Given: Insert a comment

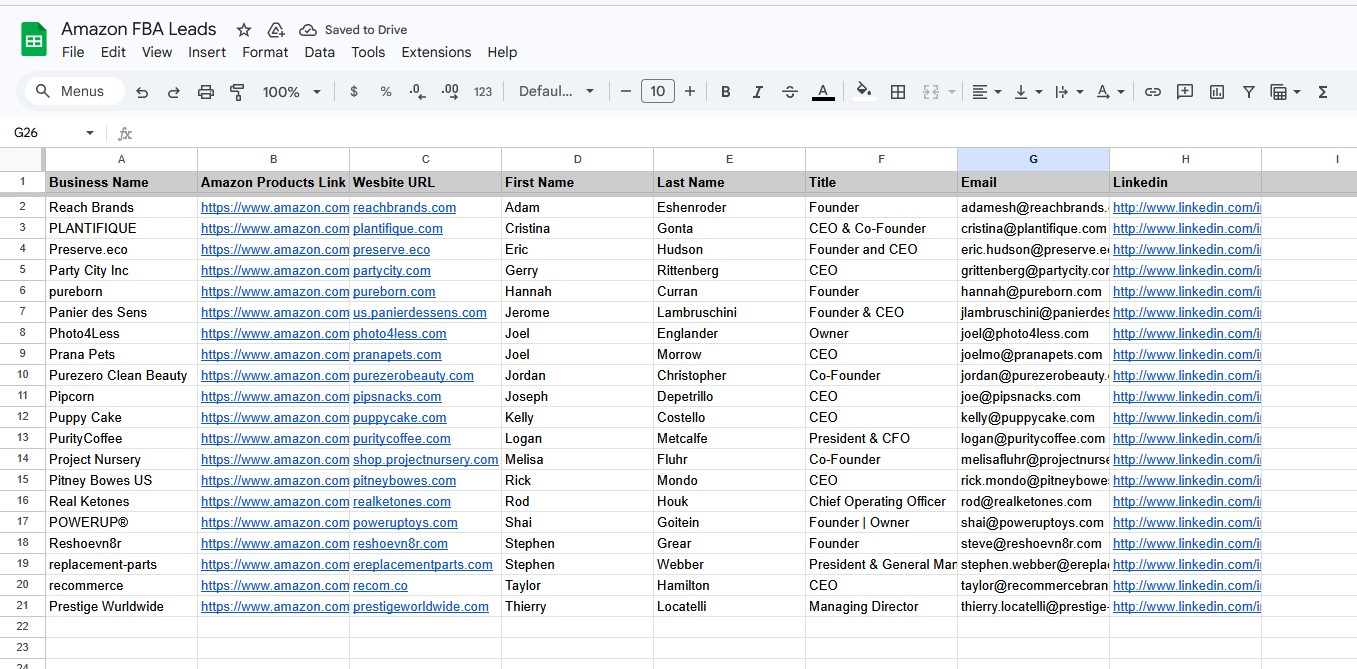Looking at the screenshot, I should pyautogui.click(x=1185, y=92).
